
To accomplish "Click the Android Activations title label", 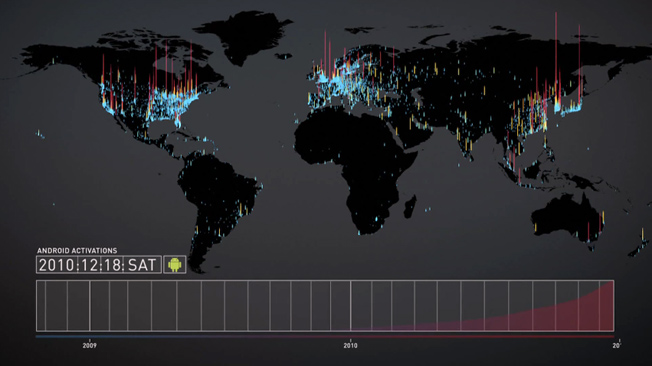I will pos(77,251).
